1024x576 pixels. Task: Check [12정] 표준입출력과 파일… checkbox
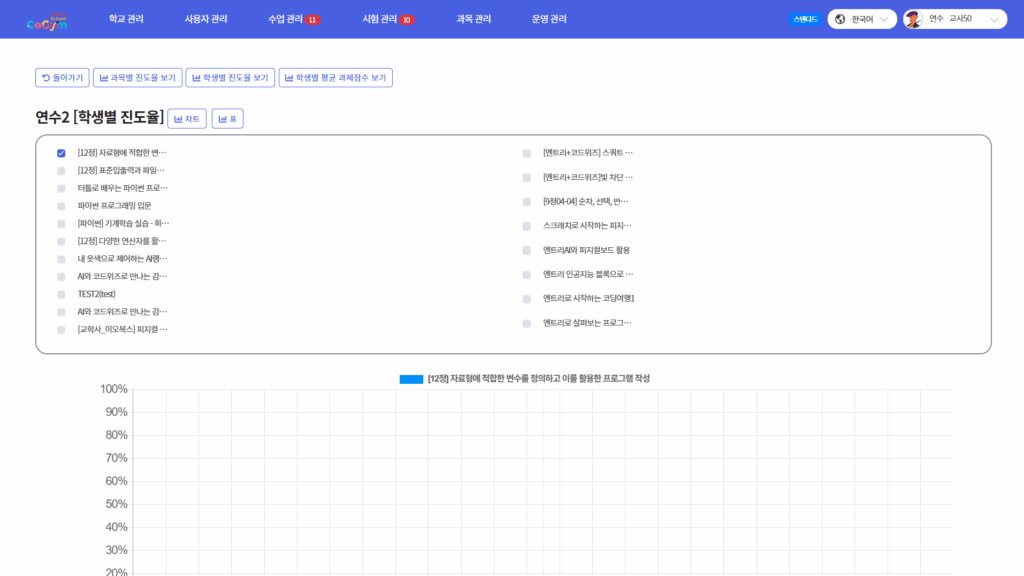(x=61, y=170)
